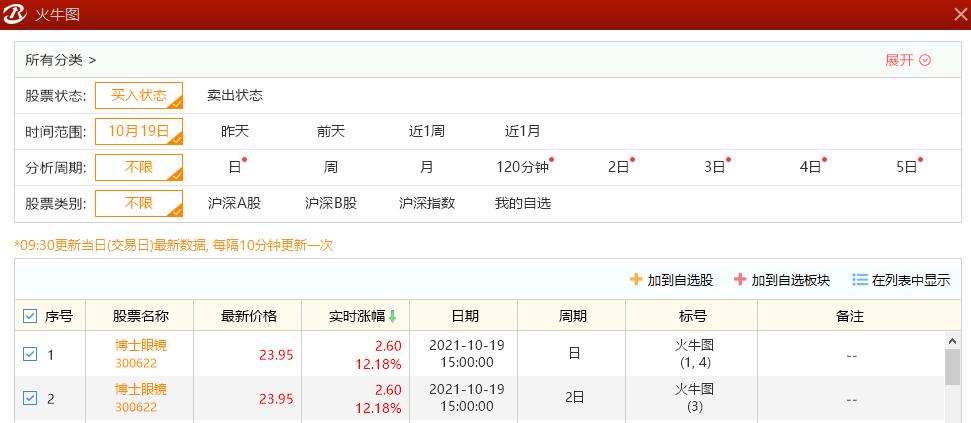Choose 昨天 as time range
The width and height of the screenshot is (971, 423).
coord(235,131)
